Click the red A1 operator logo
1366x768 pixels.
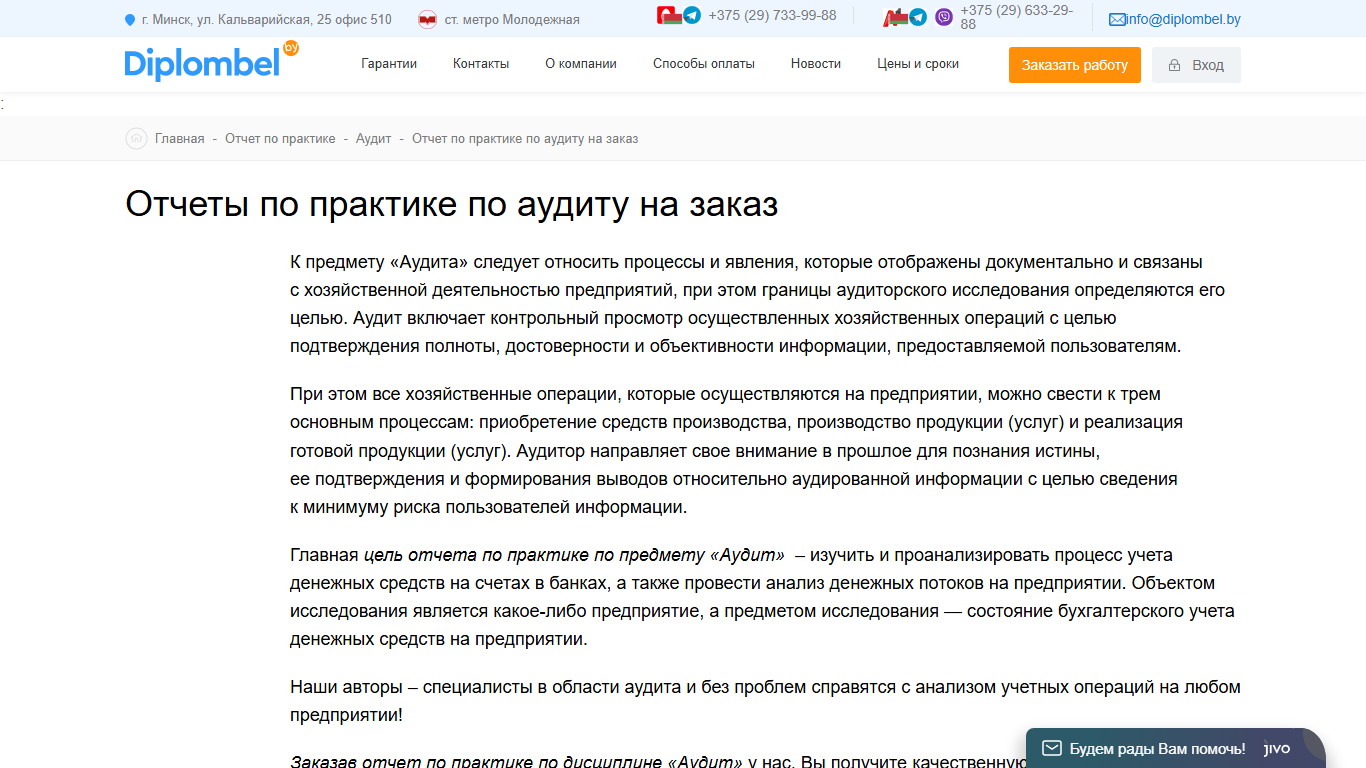895,17
